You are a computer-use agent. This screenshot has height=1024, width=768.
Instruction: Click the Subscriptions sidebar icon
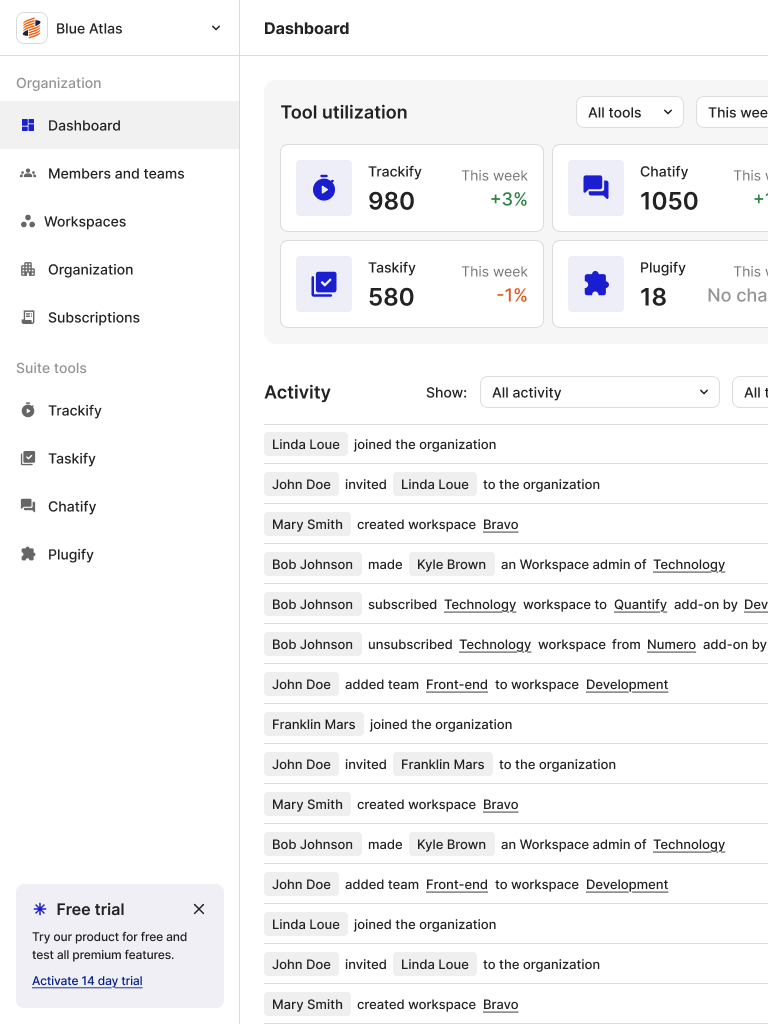[x=28, y=318]
